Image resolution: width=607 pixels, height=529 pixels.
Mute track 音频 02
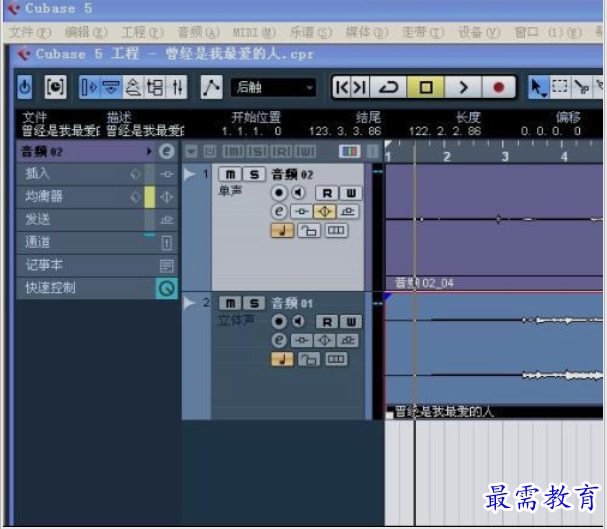pyautogui.click(x=230, y=175)
